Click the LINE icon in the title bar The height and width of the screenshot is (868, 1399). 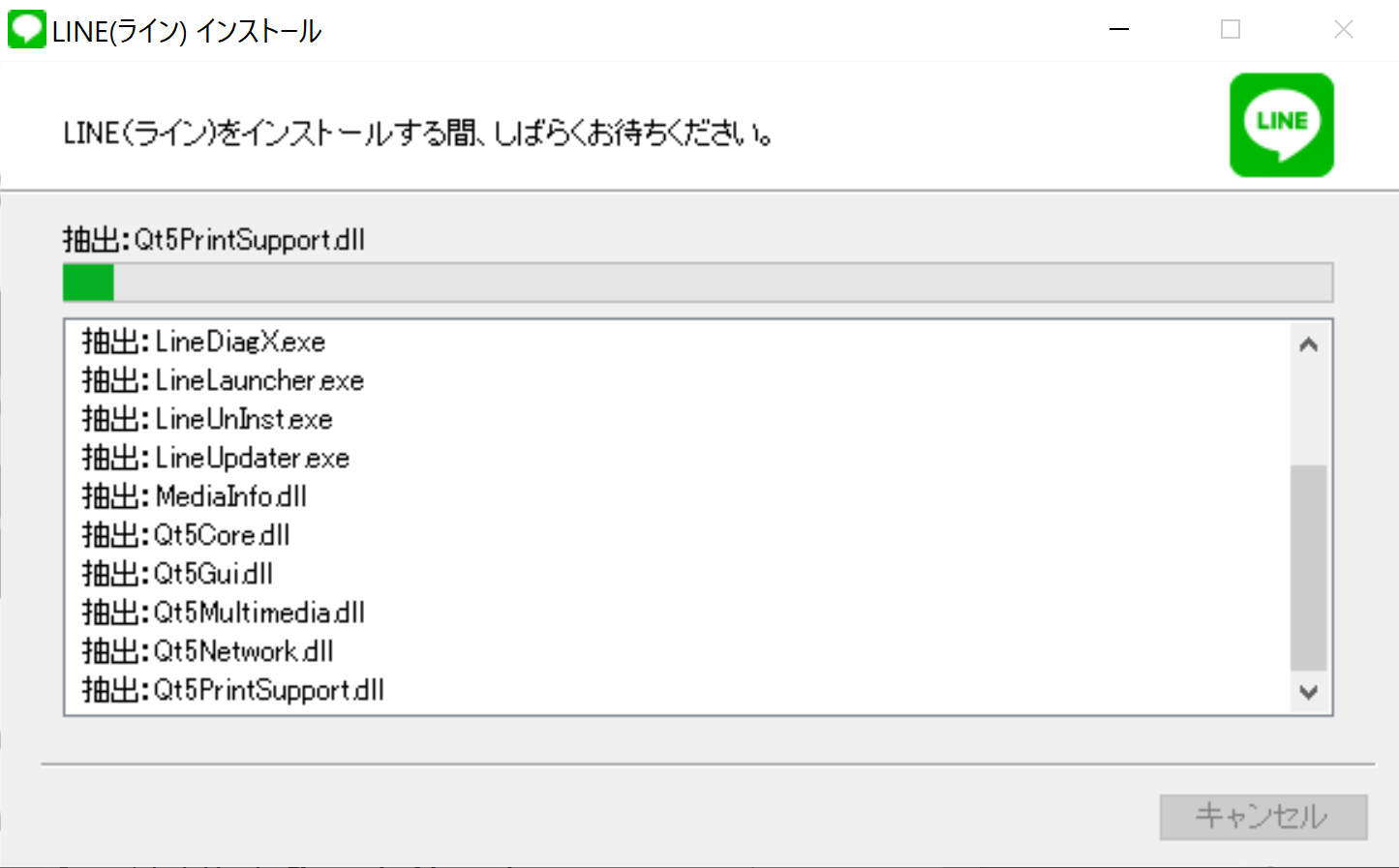[26, 29]
